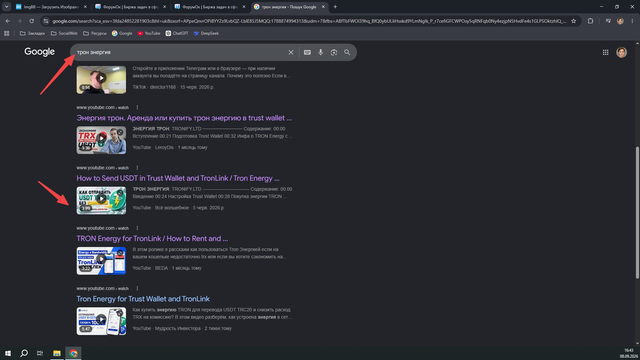
Task: Open 'How to Send USDT in Trust Wallet' result
Action: [178, 178]
